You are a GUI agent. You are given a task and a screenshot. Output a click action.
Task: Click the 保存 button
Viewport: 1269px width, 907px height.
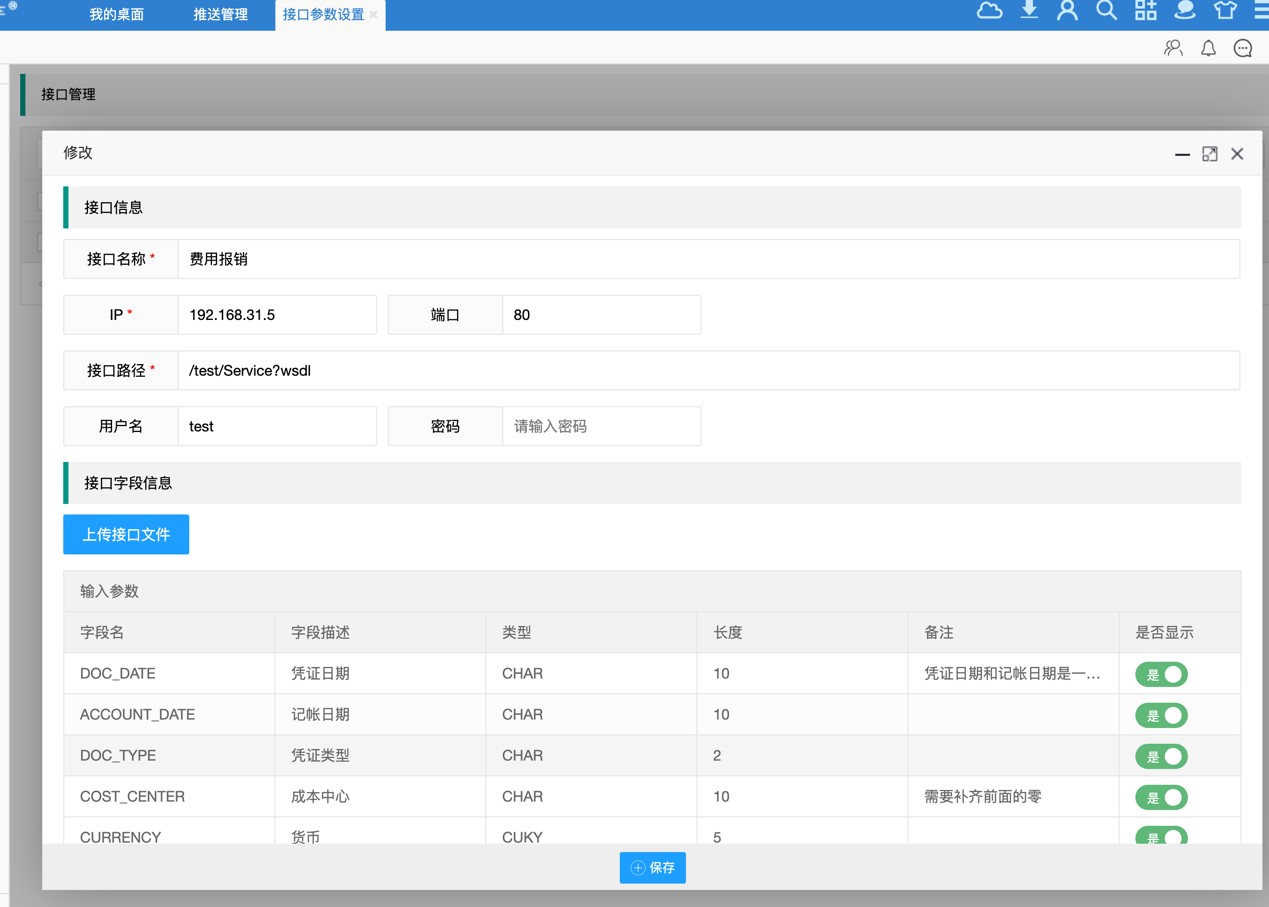[653, 868]
